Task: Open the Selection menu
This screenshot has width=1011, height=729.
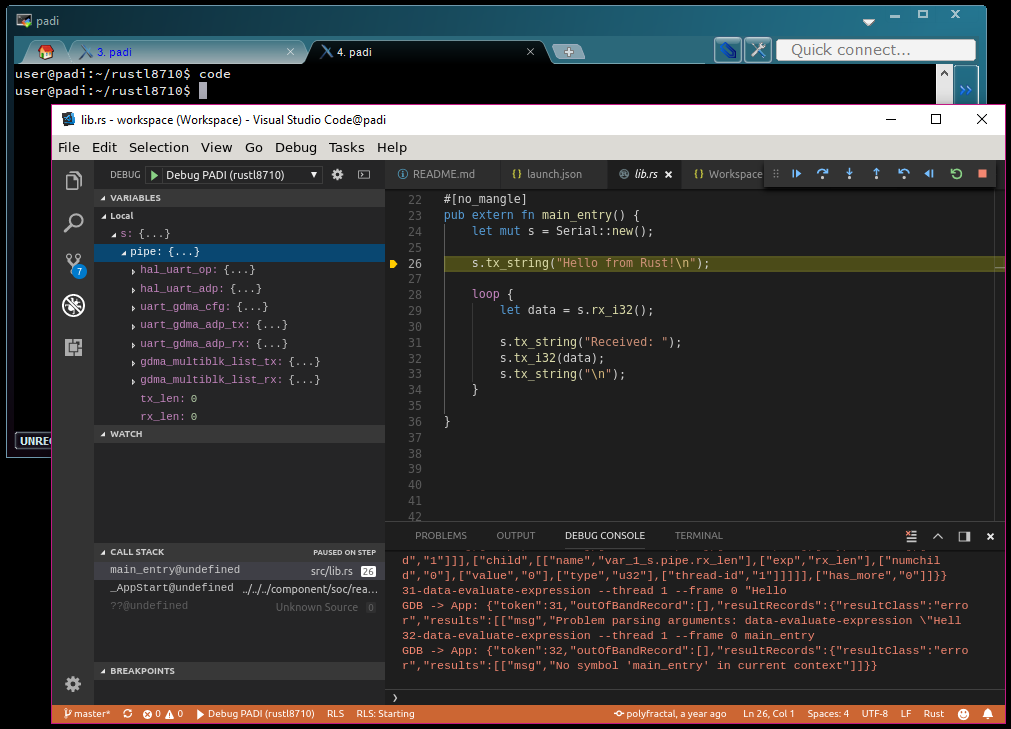Action: [159, 148]
